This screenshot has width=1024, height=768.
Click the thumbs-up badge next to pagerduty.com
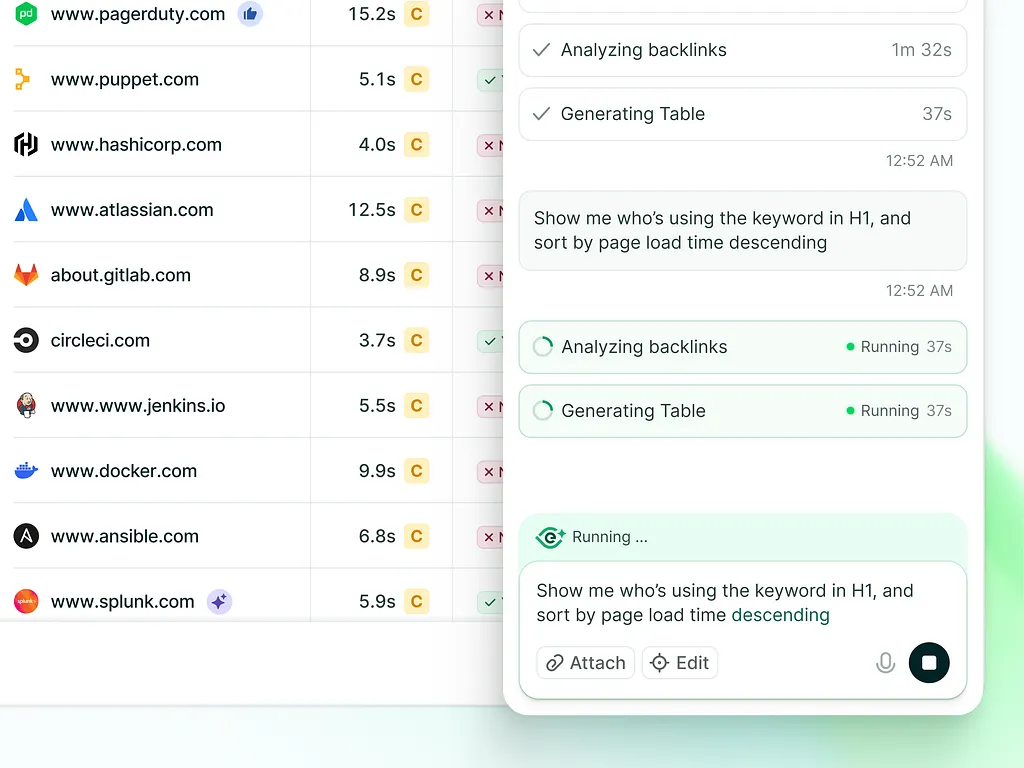pyautogui.click(x=250, y=14)
